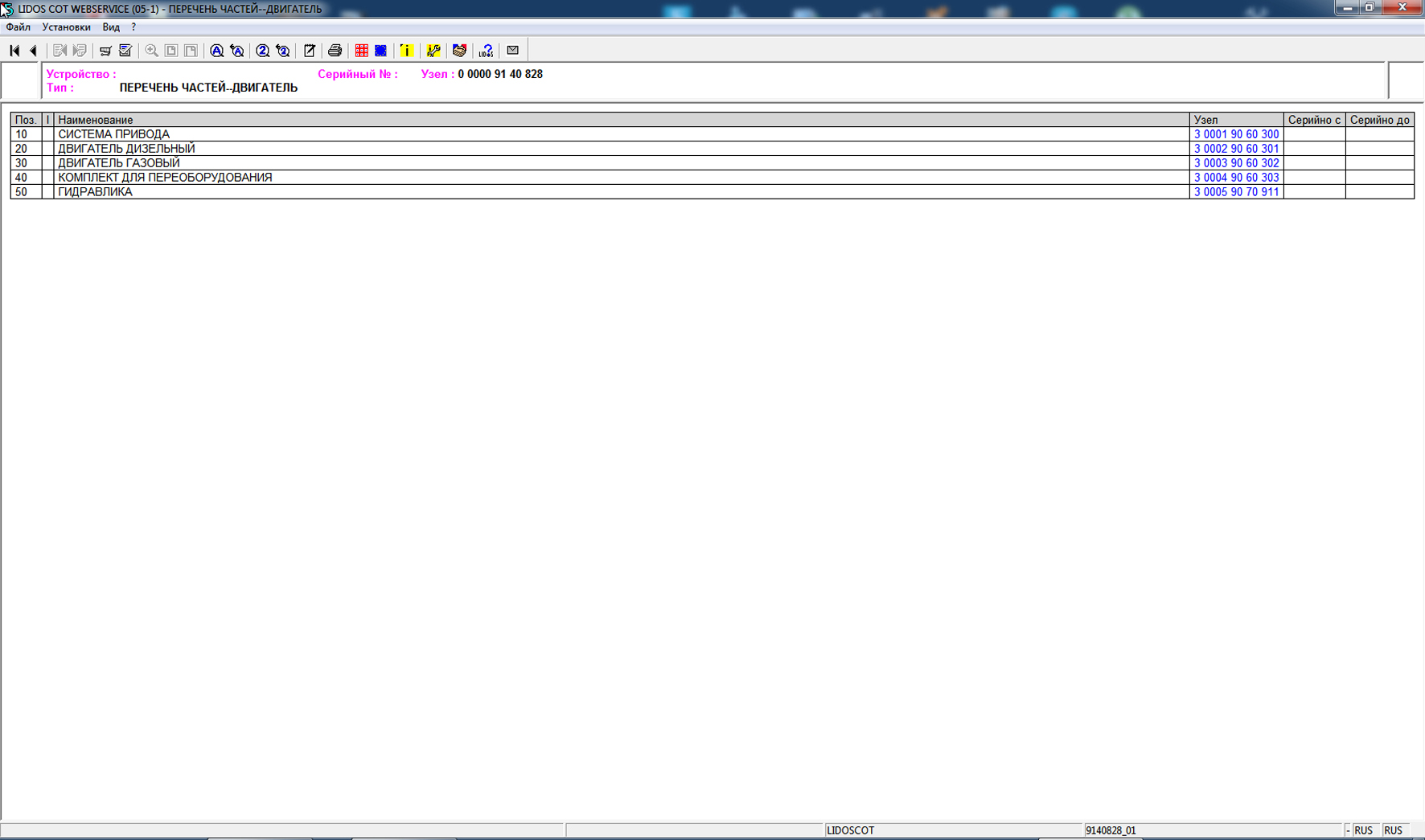Click the checklist icon beside the cart
The width and height of the screenshot is (1425, 840).
tap(125, 51)
